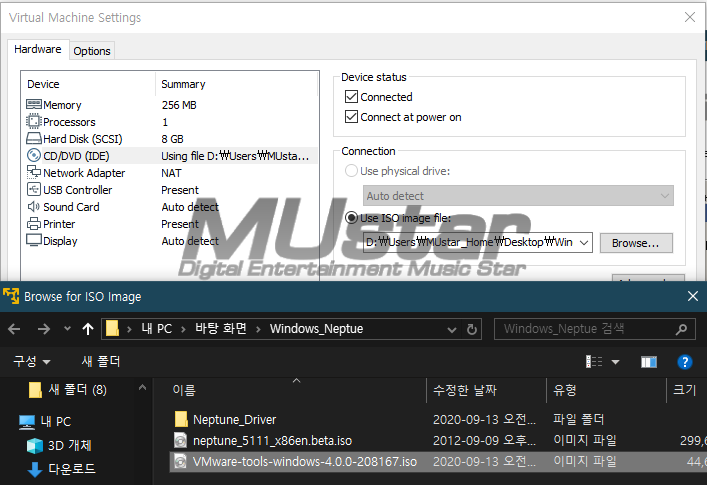
Task: Expand the chevron after 내 PC in path
Action: pyautogui.click(x=184, y=329)
